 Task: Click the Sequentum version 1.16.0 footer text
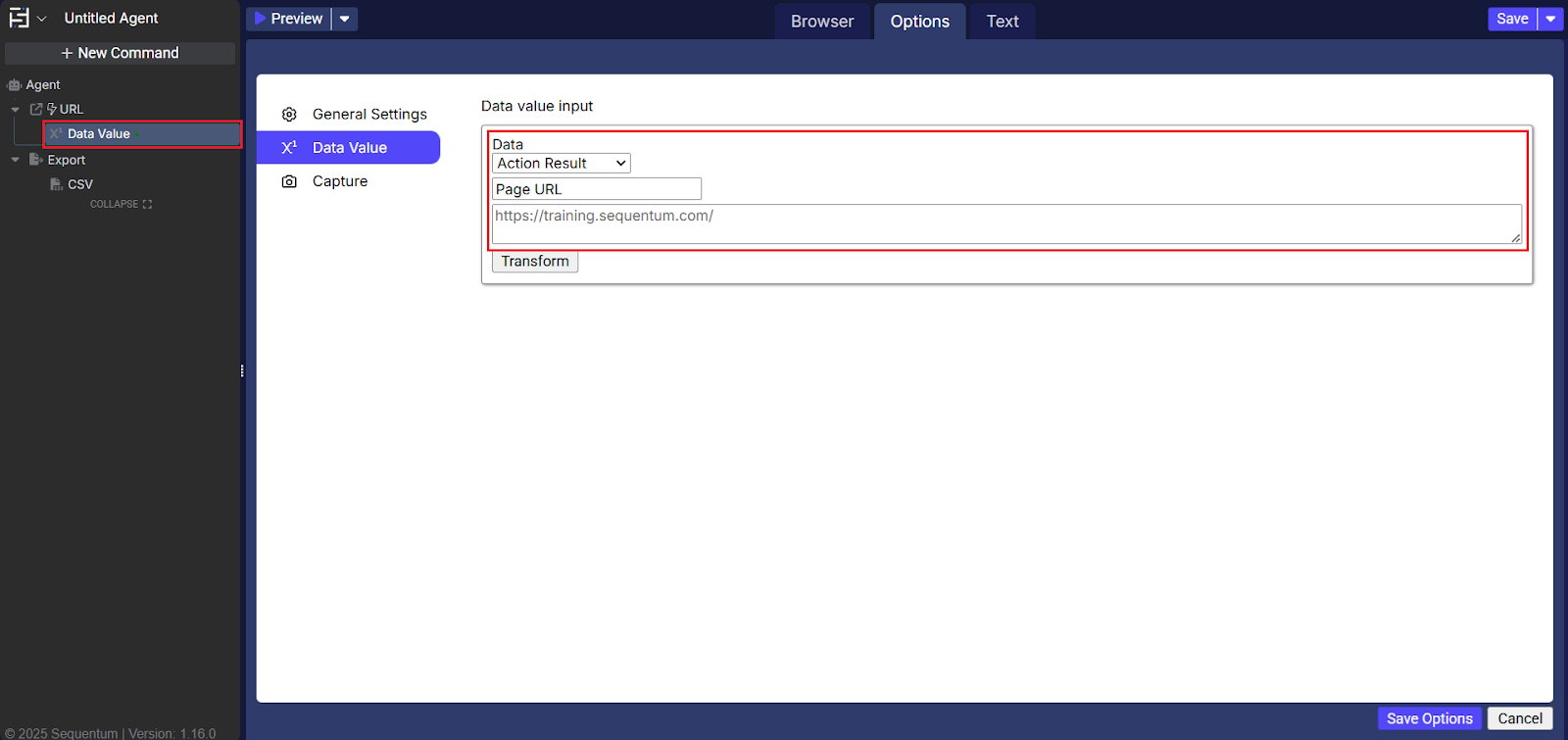click(110, 733)
